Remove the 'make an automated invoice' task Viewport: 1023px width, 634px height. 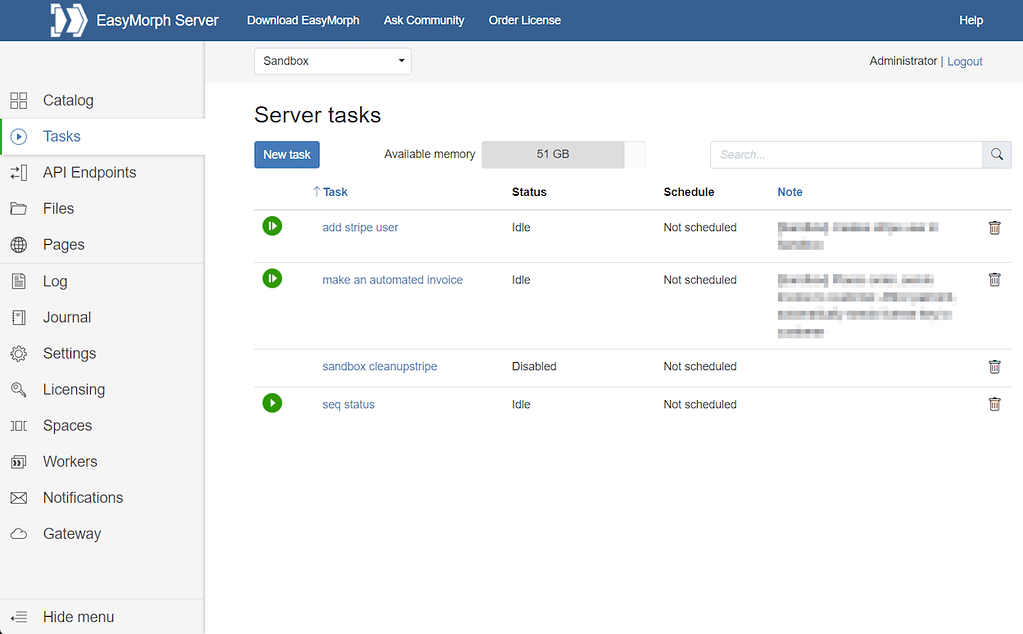coord(994,280)
